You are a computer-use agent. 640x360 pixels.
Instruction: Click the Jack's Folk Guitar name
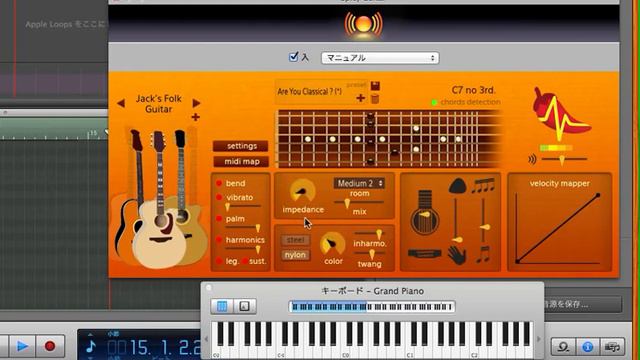tap(159, 104)
